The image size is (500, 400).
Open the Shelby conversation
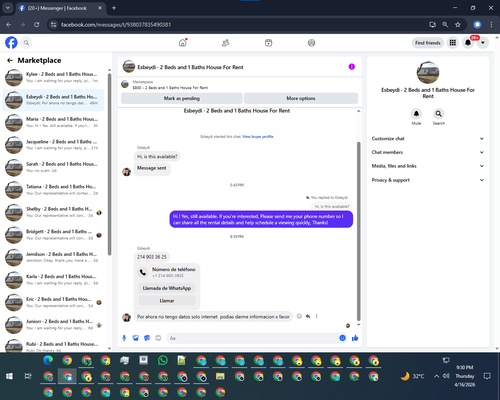(x=53, y=212)
